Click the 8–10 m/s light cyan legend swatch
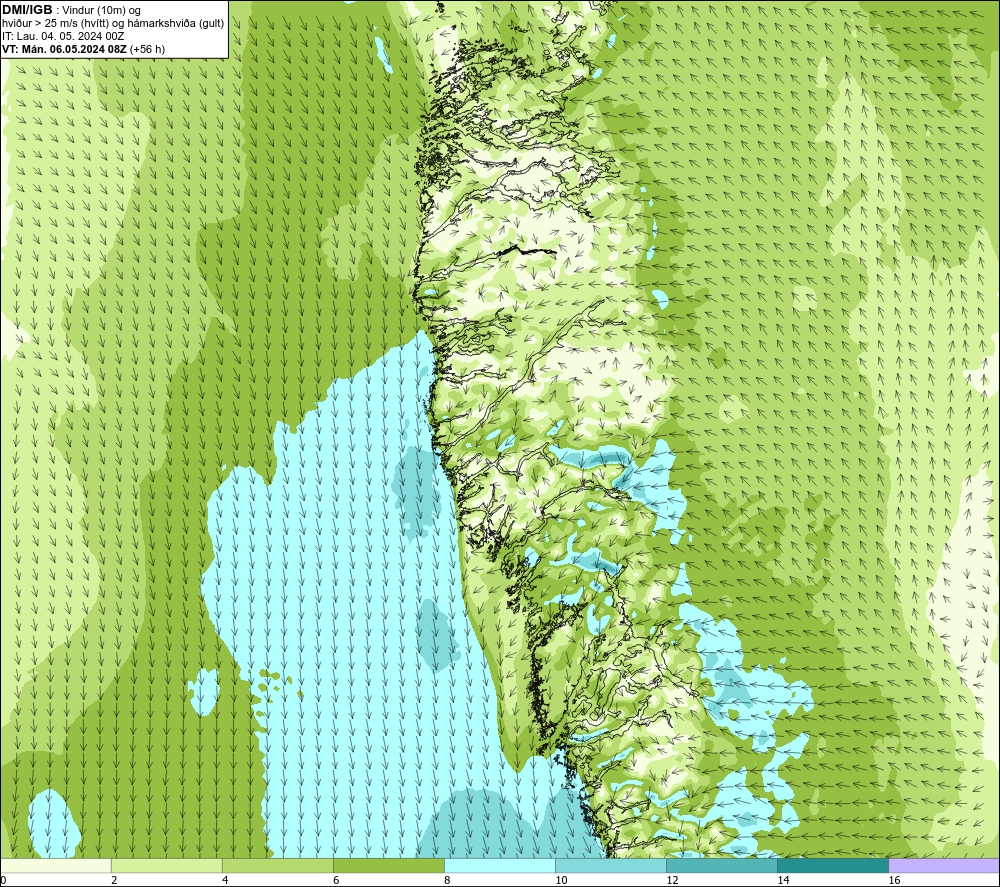Image resolution: width=1000 pixels, height=887 pixels. pos(500,865)
